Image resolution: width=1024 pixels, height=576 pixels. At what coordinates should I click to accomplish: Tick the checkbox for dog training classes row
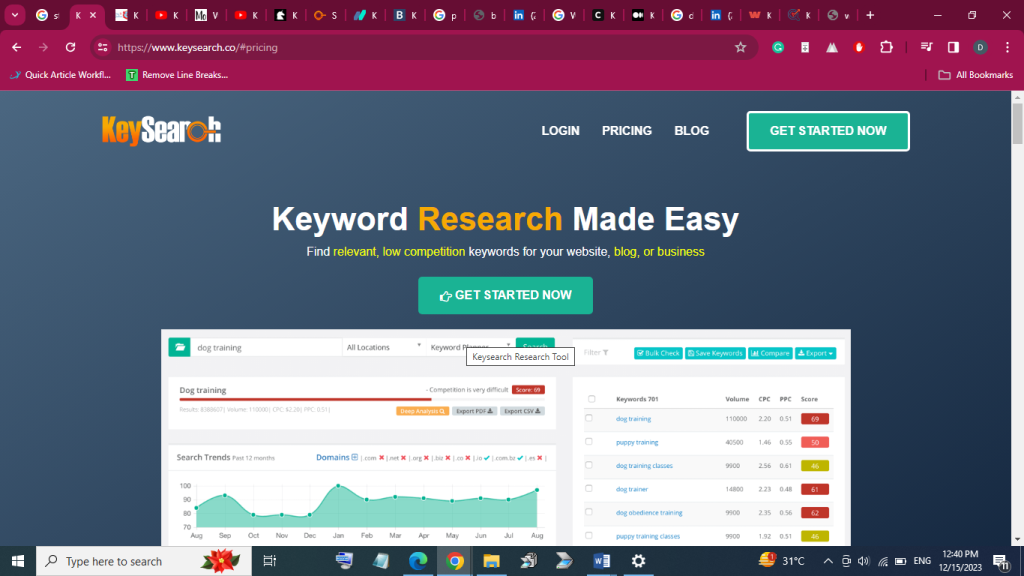[x=589, y=465]
